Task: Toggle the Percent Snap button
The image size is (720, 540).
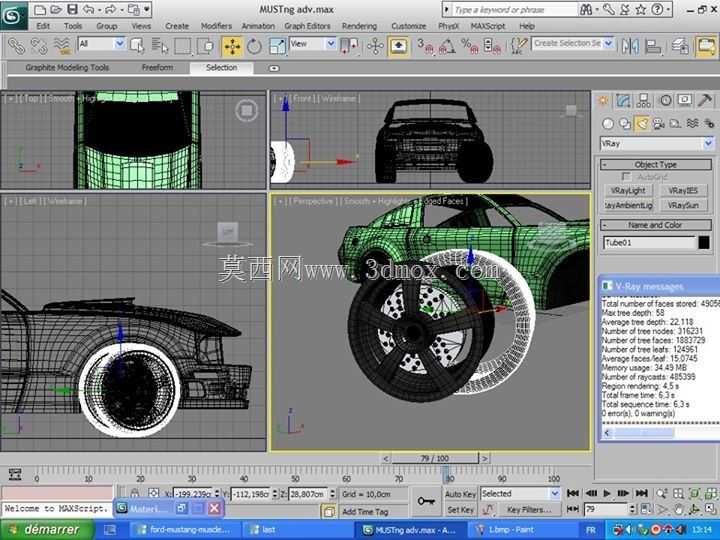Action: (469, 46)
